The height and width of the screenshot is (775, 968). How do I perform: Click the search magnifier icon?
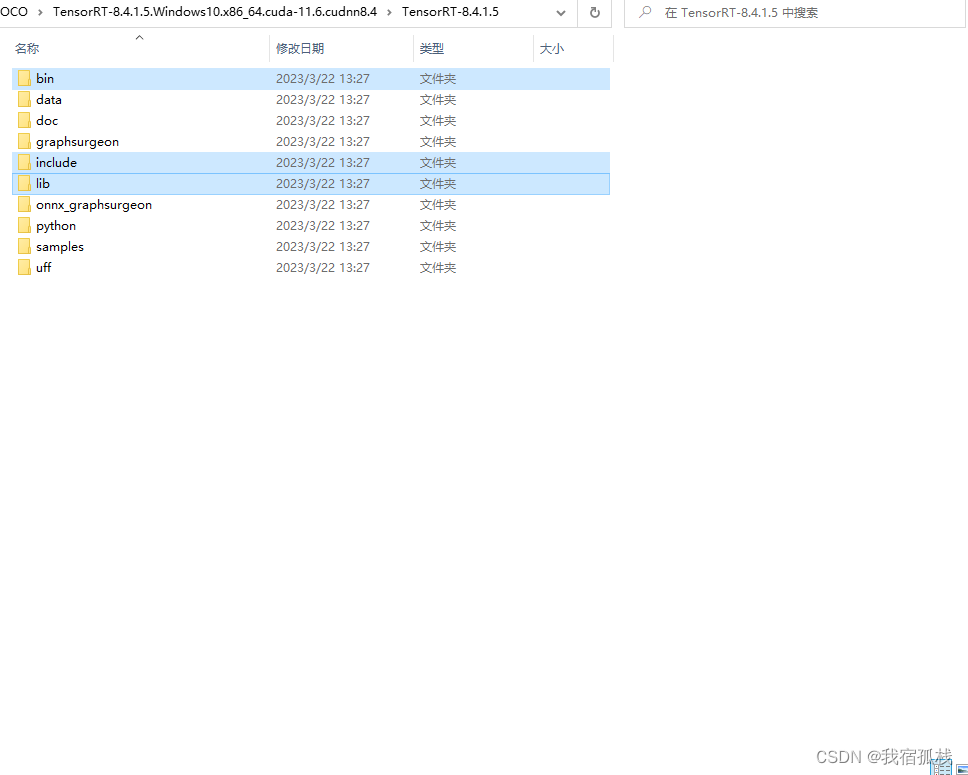[x=645, y=12]
